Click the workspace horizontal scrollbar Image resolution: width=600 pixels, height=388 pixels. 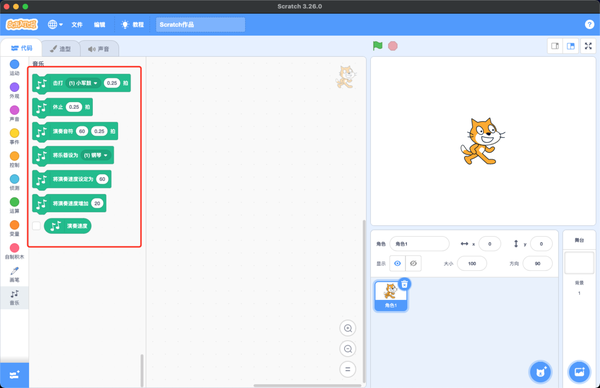[307, 385]
